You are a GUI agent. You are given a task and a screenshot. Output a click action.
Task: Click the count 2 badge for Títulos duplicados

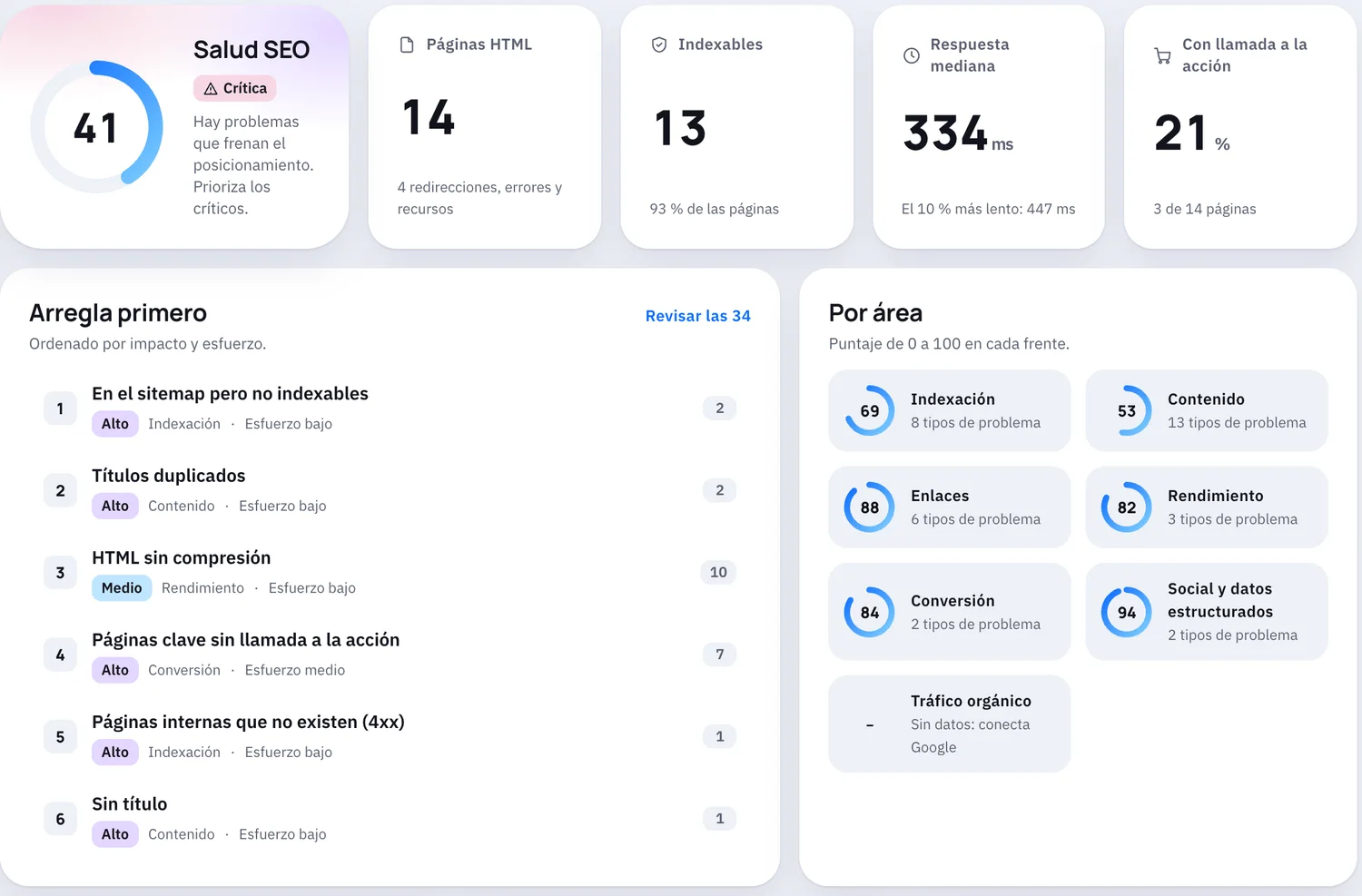(x=720, y=490)
